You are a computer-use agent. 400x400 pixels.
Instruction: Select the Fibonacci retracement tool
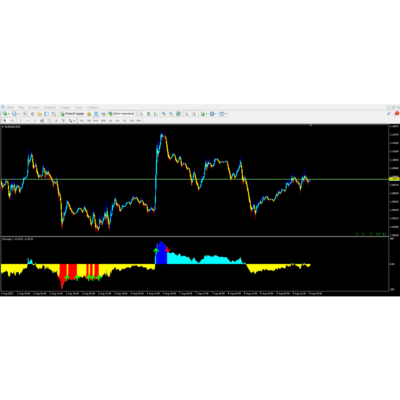(x=49, y=121)
